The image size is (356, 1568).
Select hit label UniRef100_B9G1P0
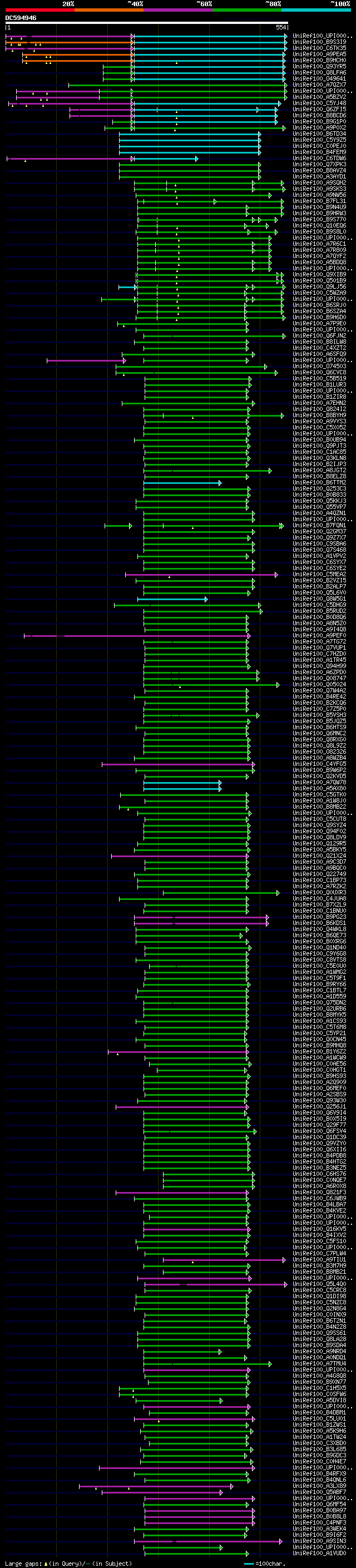pos(319,122)
